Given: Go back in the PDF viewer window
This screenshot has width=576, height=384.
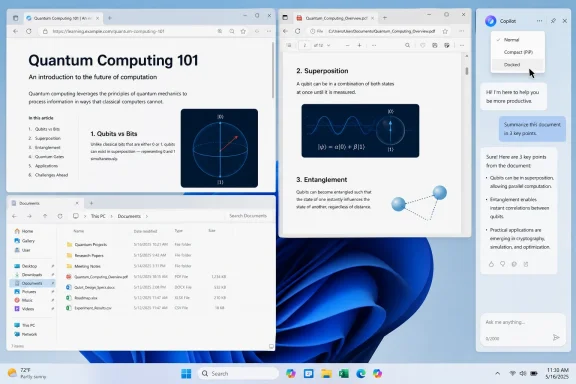Looking at the screenshot, I should tap(285, 31).
